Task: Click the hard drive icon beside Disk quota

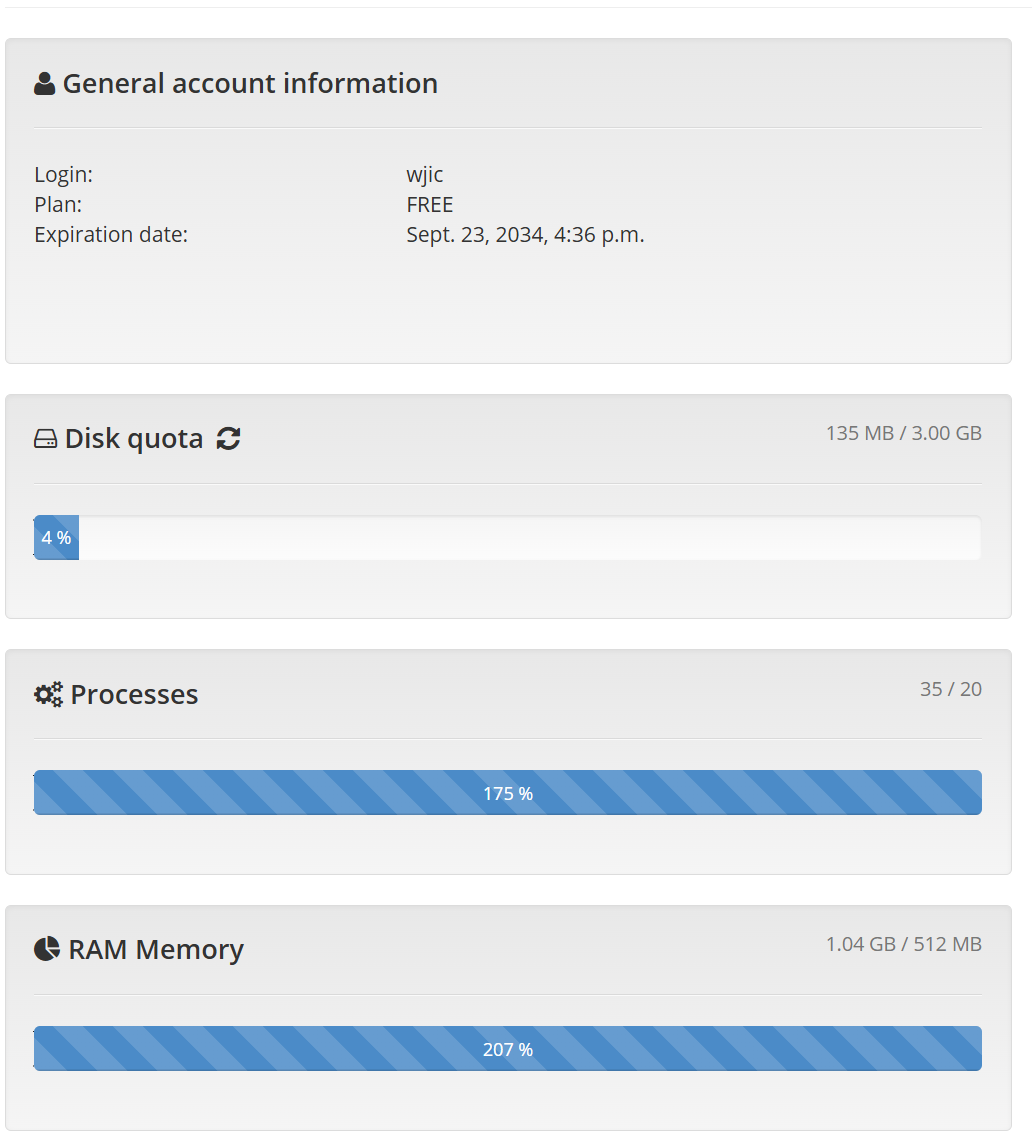Action: 45,438
